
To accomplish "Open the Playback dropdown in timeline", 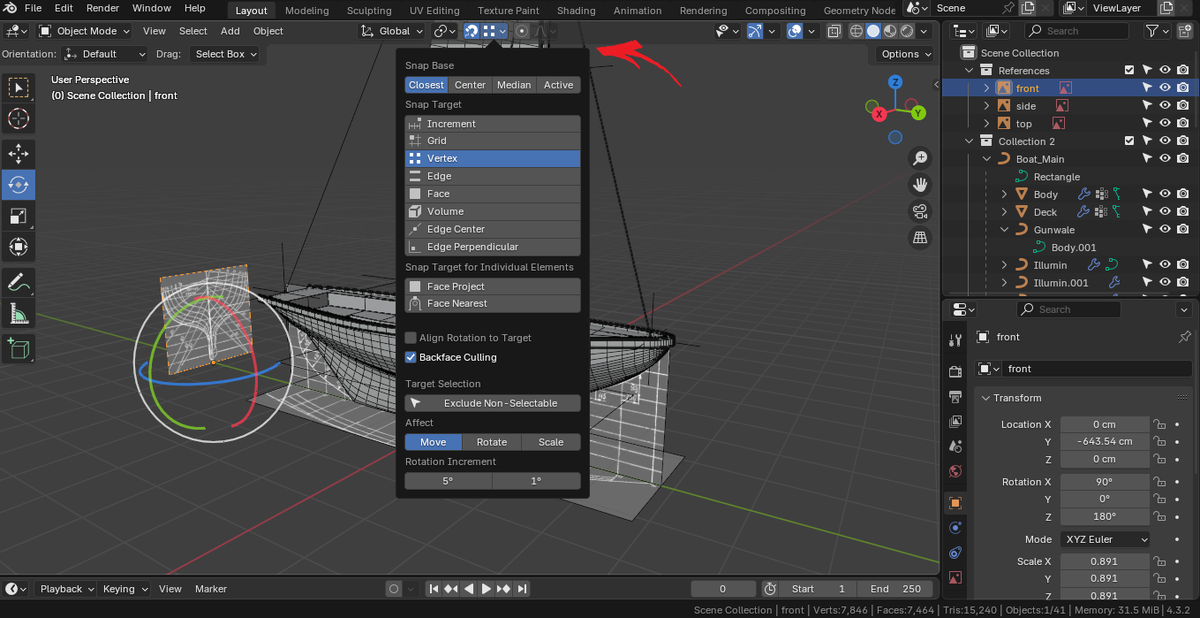I will click(x=66, y=589).
